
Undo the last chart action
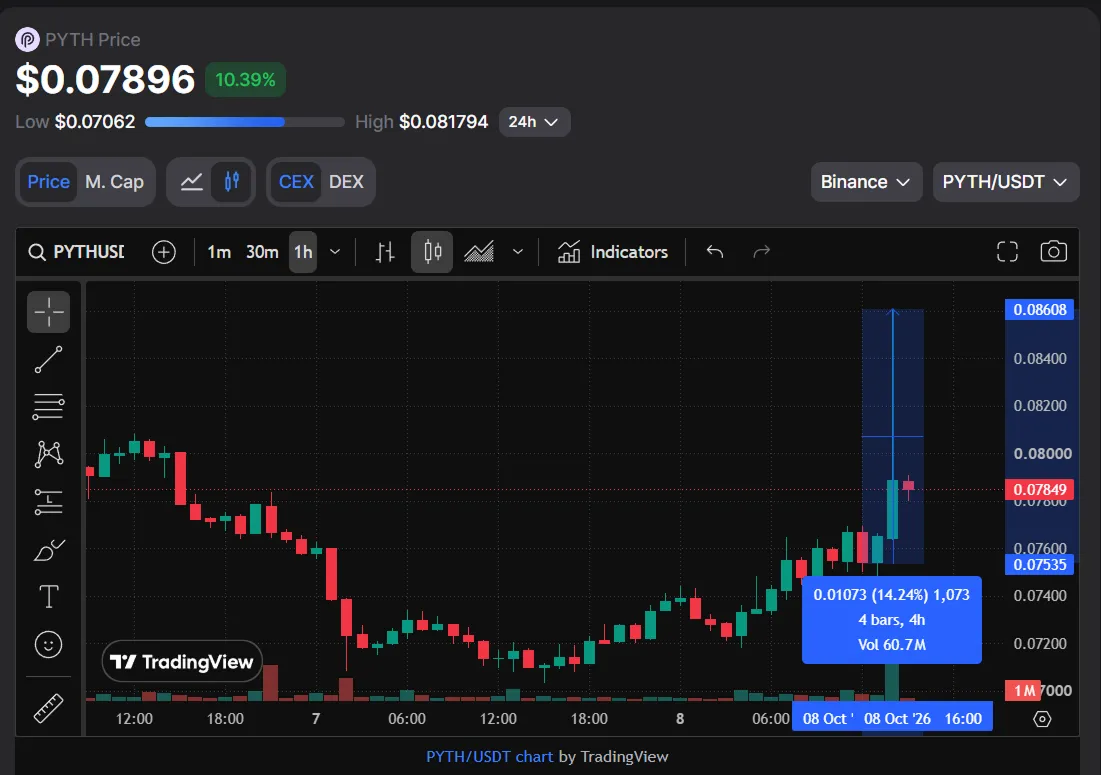coord(715,252)
